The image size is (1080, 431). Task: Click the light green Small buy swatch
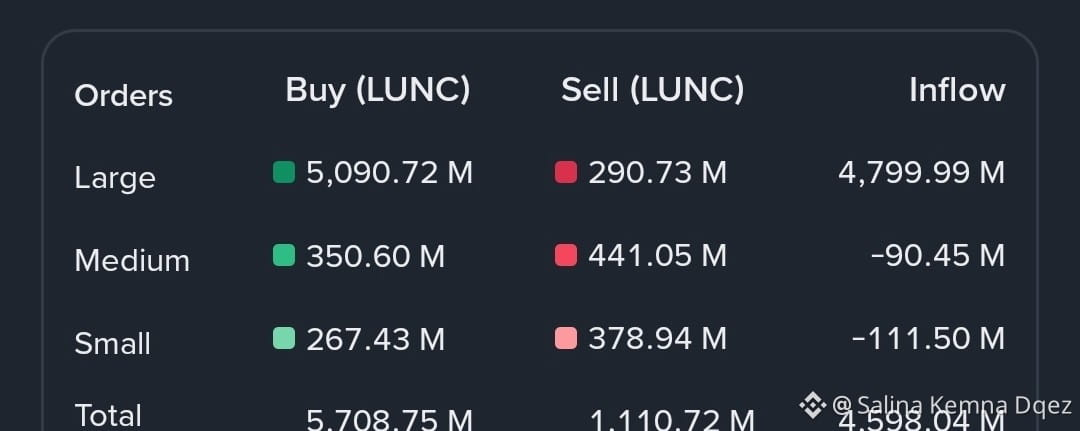point(284,338)
